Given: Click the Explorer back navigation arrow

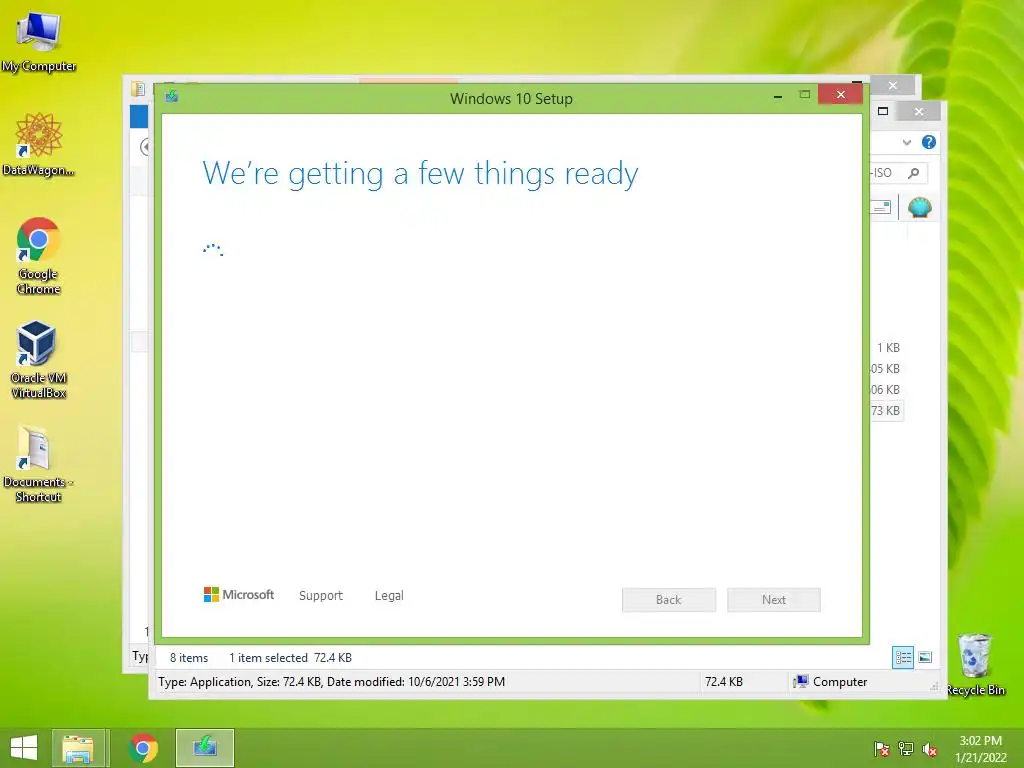Looking at the screenshot, I should (x=145, y=147).
